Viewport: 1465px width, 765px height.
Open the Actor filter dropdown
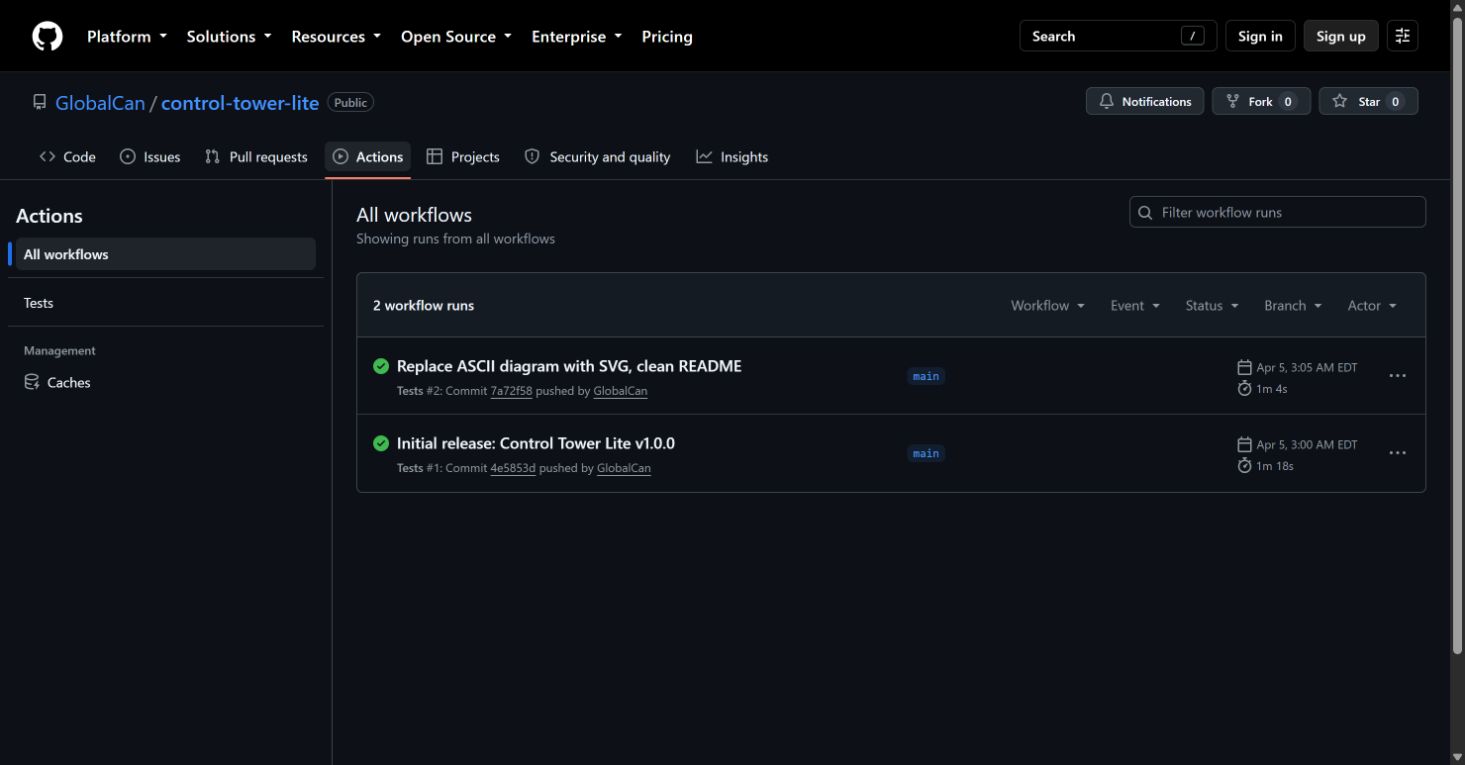(x=1372, y=305)
